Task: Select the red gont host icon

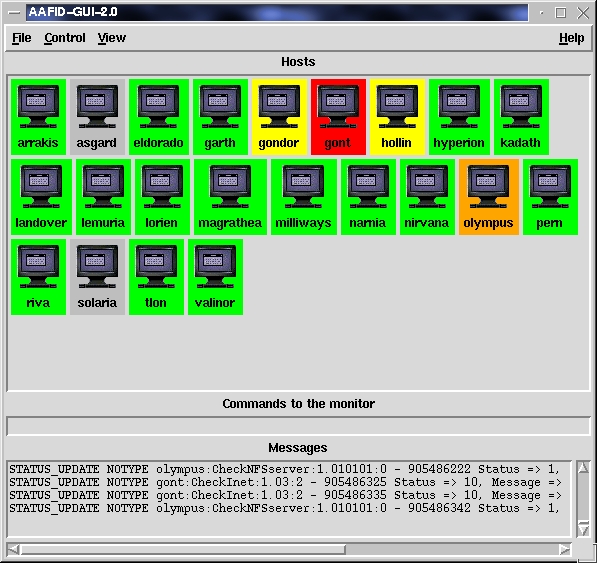Action: coord(338,117)
